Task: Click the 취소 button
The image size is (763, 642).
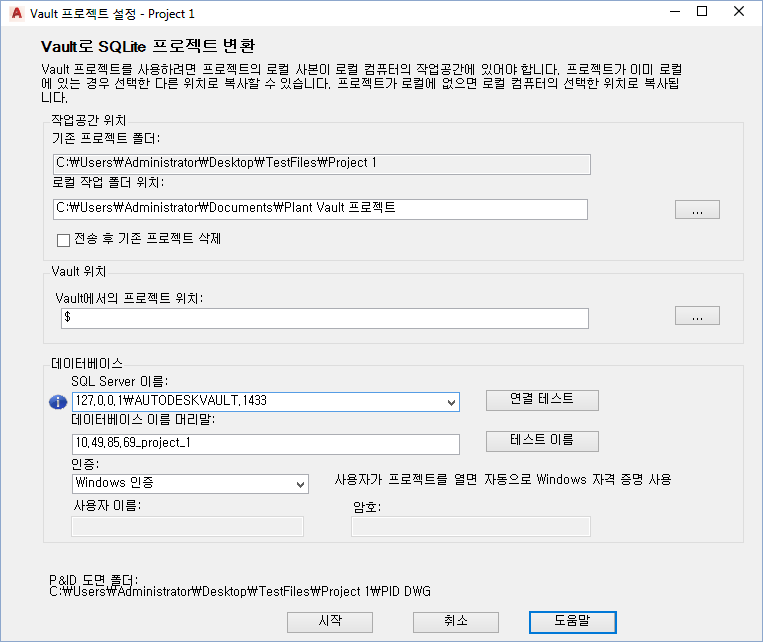Action: click(x=456, y=622)
